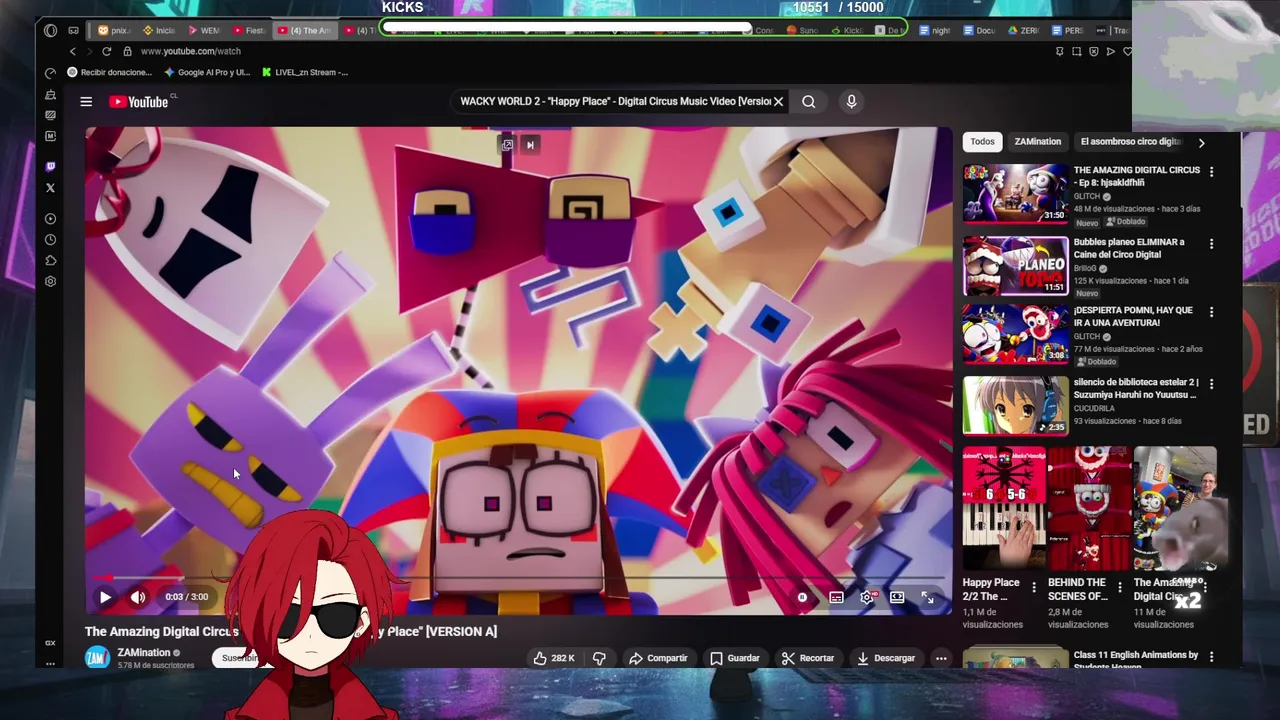Viewport: 1280px width, 720px height.
Task: Open sidebar history clock icon
Action: (x=50, y=240)
